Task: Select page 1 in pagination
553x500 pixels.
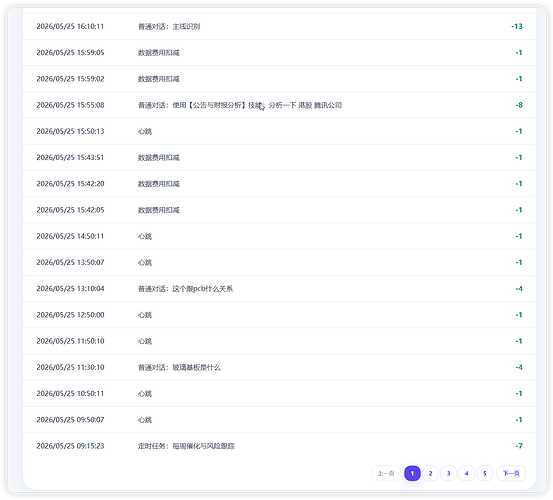Action: click(x=412, y=473)
